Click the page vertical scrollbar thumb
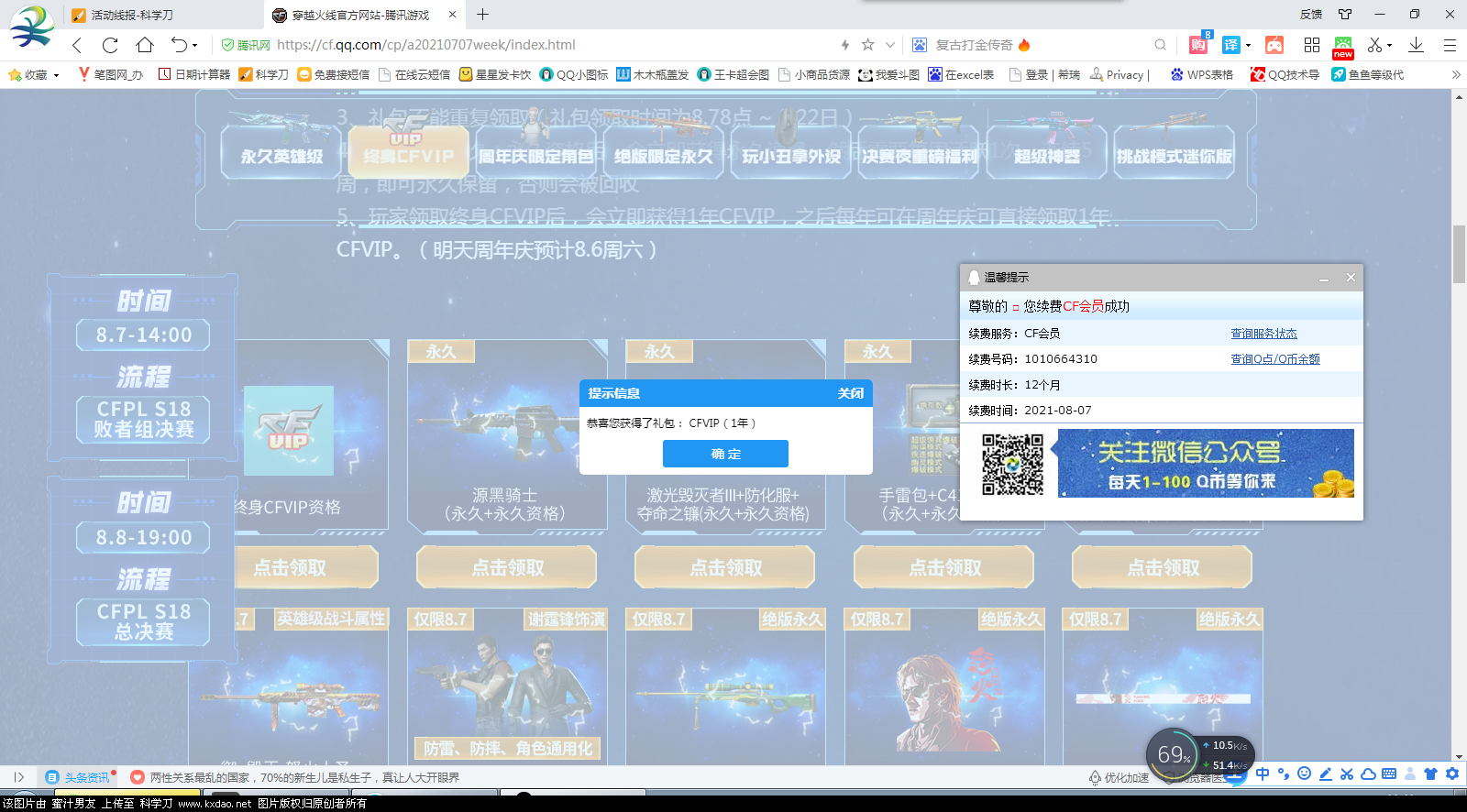This screenshot has height=812, width=1467. 1459,253
